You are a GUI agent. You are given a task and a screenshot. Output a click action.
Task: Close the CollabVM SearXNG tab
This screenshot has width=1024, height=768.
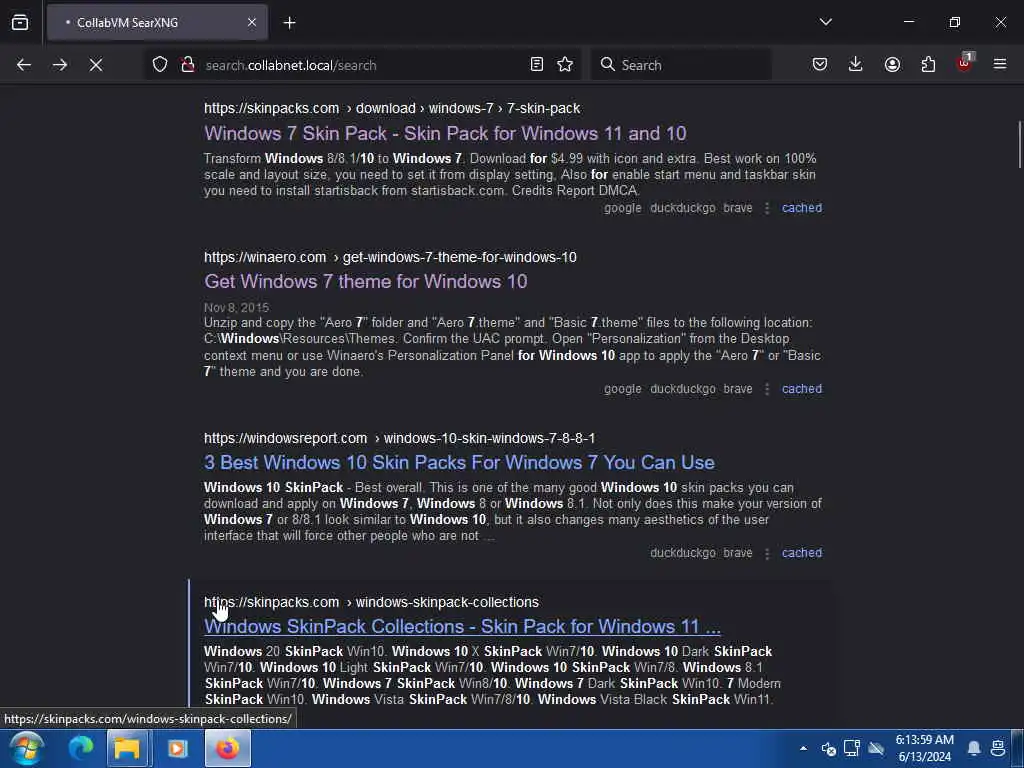pyautogui.click(x=251, y=22)
